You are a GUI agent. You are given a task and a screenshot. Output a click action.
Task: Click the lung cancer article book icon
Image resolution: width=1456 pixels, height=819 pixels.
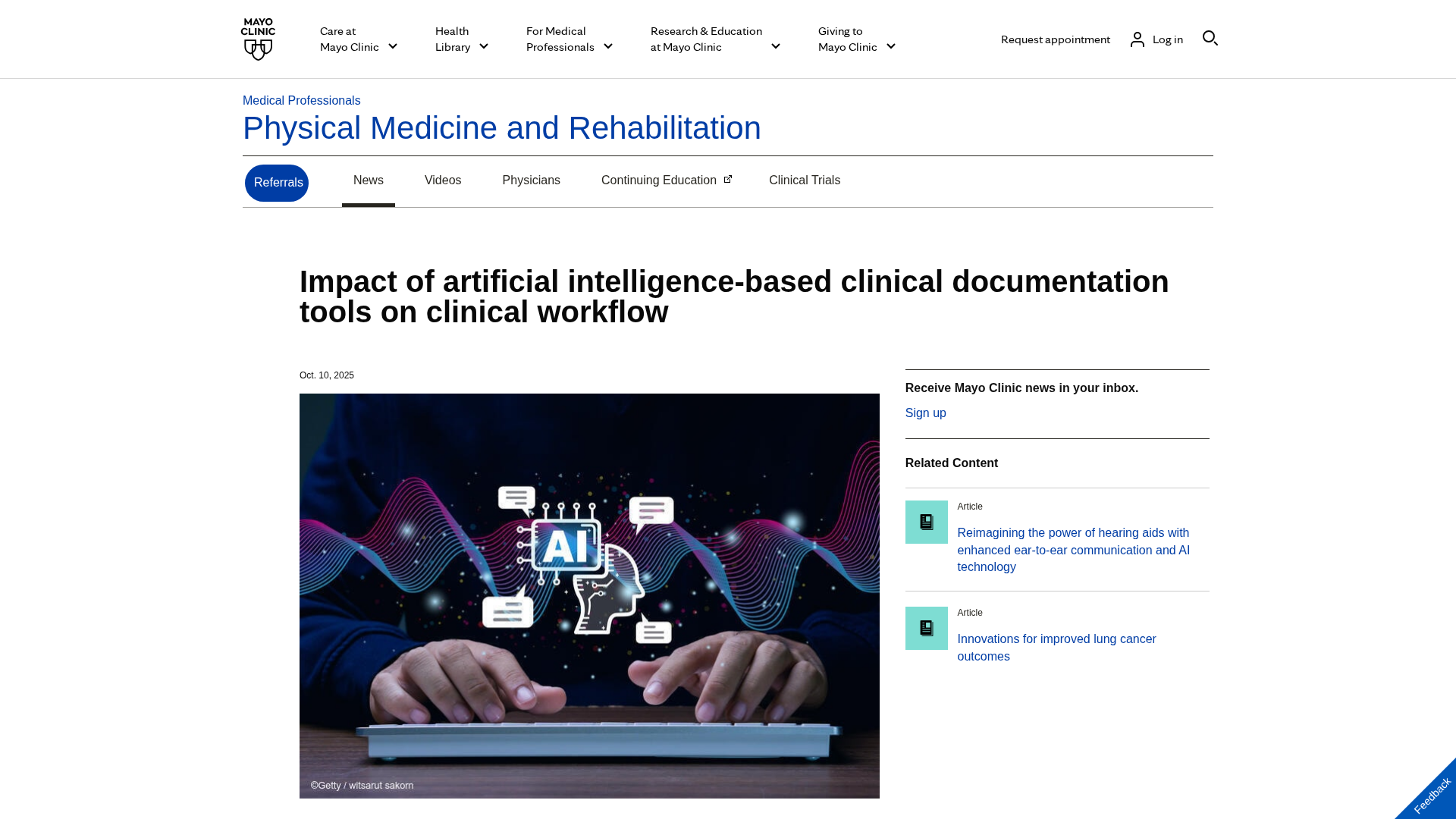point(926,628)
